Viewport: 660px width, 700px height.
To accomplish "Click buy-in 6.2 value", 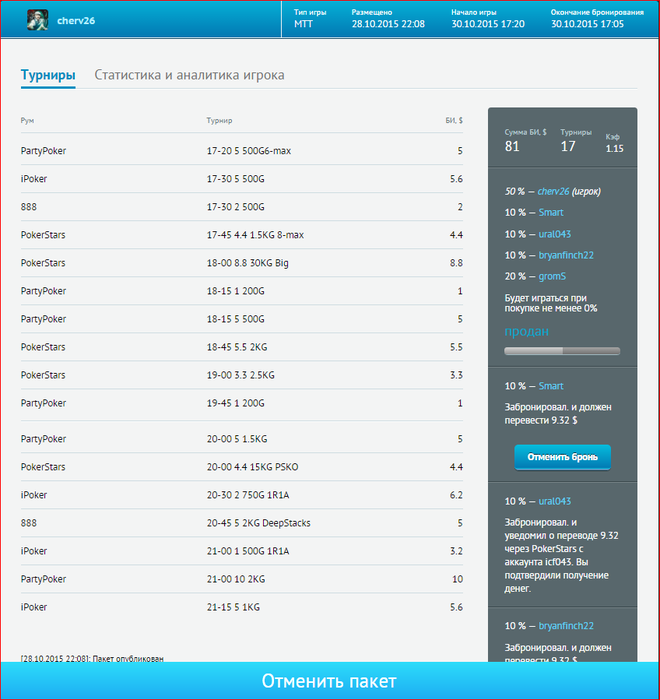I will [456, 495].
